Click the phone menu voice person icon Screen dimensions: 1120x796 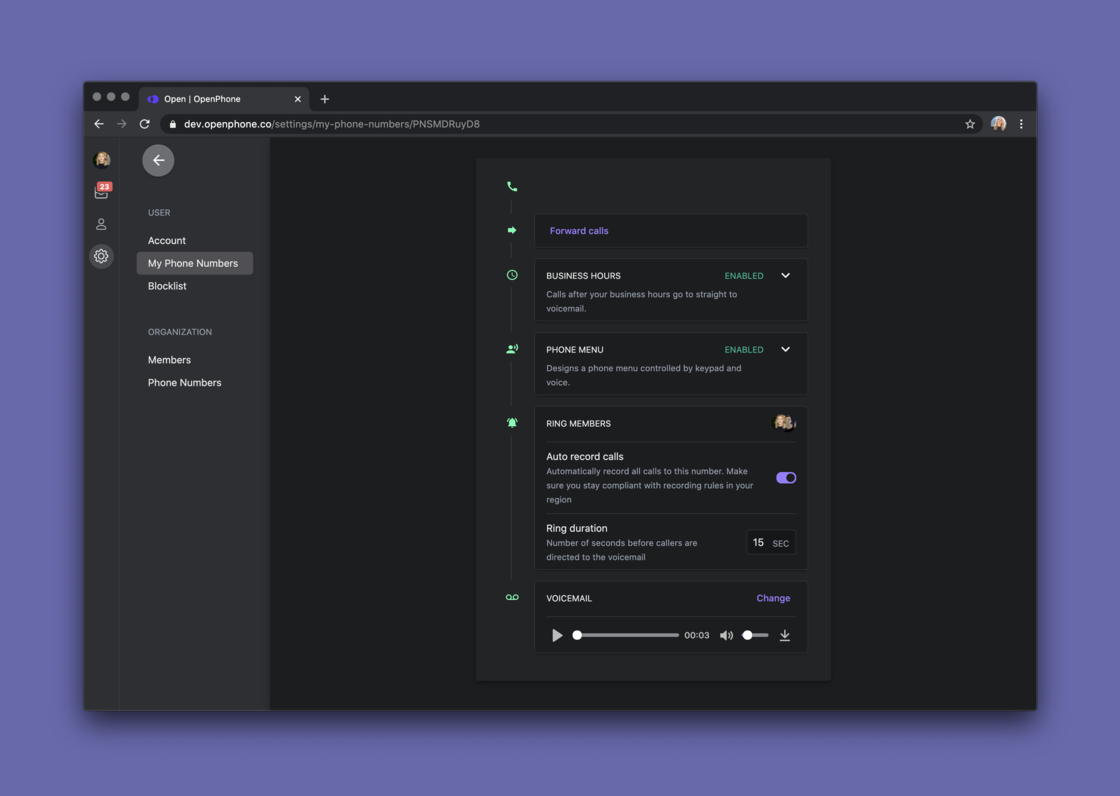point(512,349)
